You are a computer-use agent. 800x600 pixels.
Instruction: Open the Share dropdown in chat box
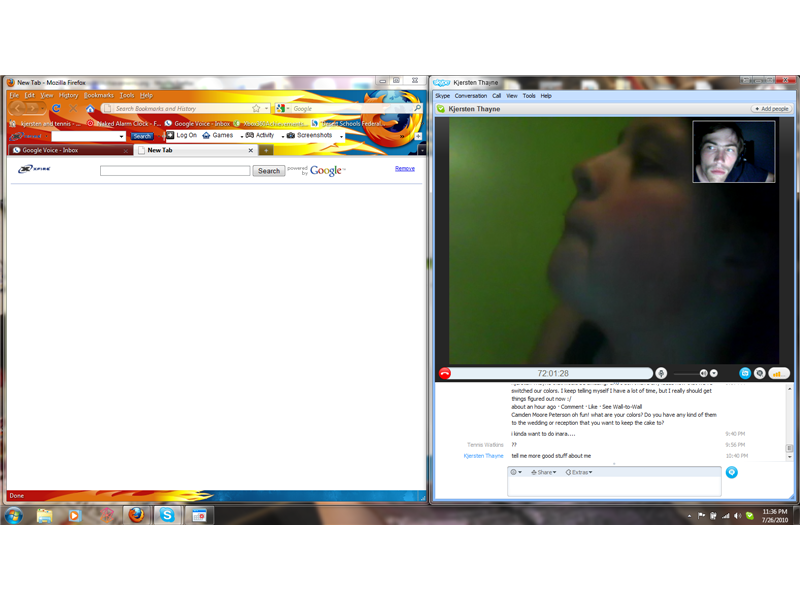pyautogui.click(x=544, y=472)
